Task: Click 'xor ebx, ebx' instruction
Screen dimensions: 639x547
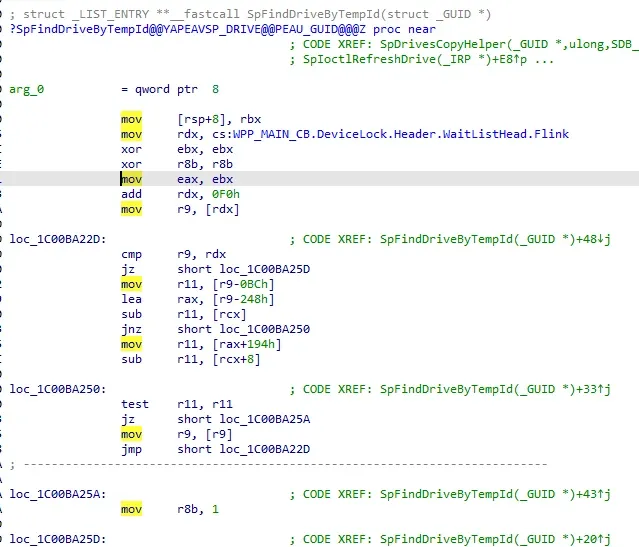Action: coord(177,149)
